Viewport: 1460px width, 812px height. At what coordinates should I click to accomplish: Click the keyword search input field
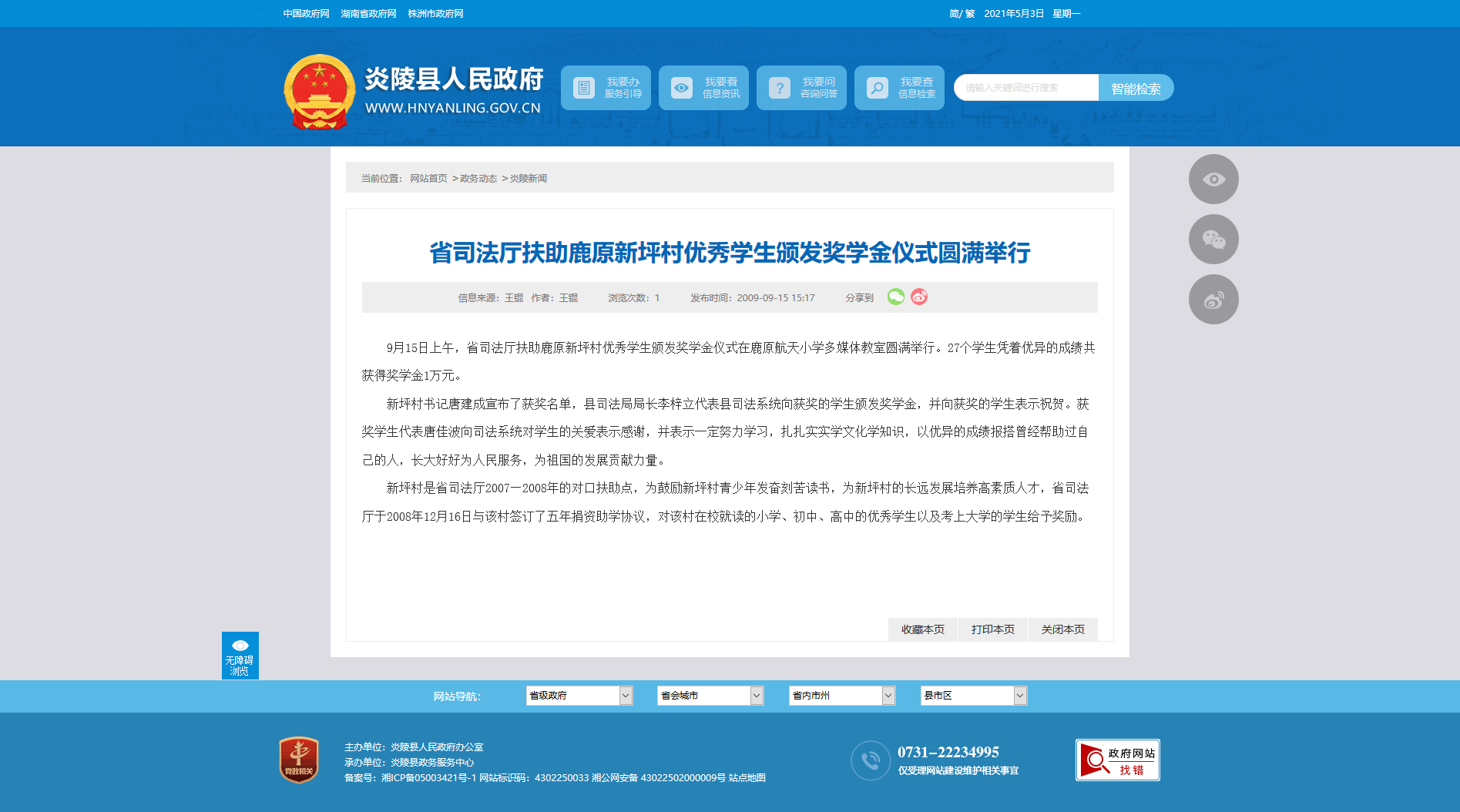1026,88
